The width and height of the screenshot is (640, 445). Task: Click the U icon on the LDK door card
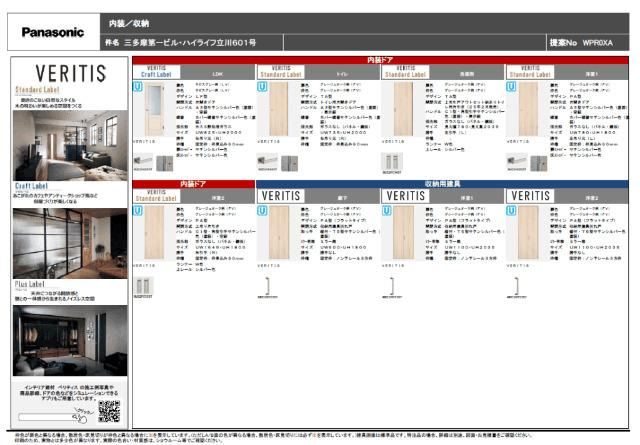(138, 87)
